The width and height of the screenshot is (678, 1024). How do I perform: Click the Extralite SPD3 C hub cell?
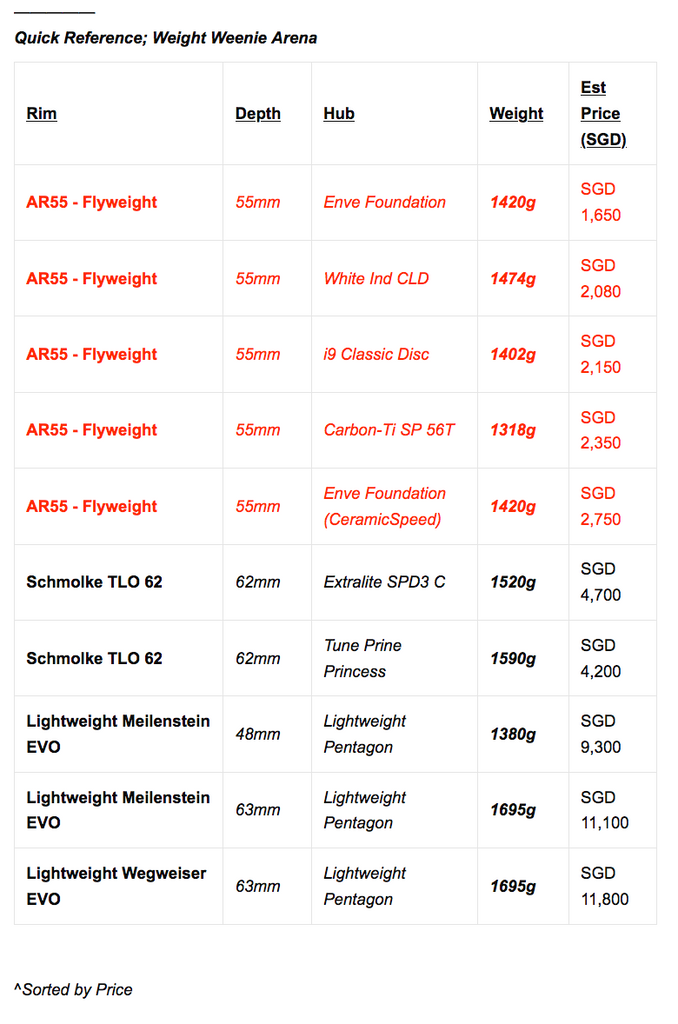coord(384,583)
